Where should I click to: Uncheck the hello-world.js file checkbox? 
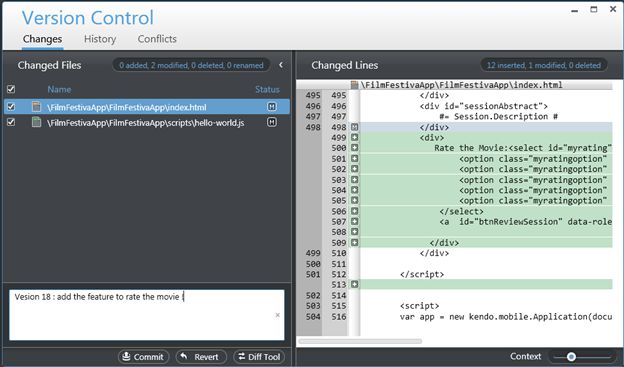(x=11, y=122)
